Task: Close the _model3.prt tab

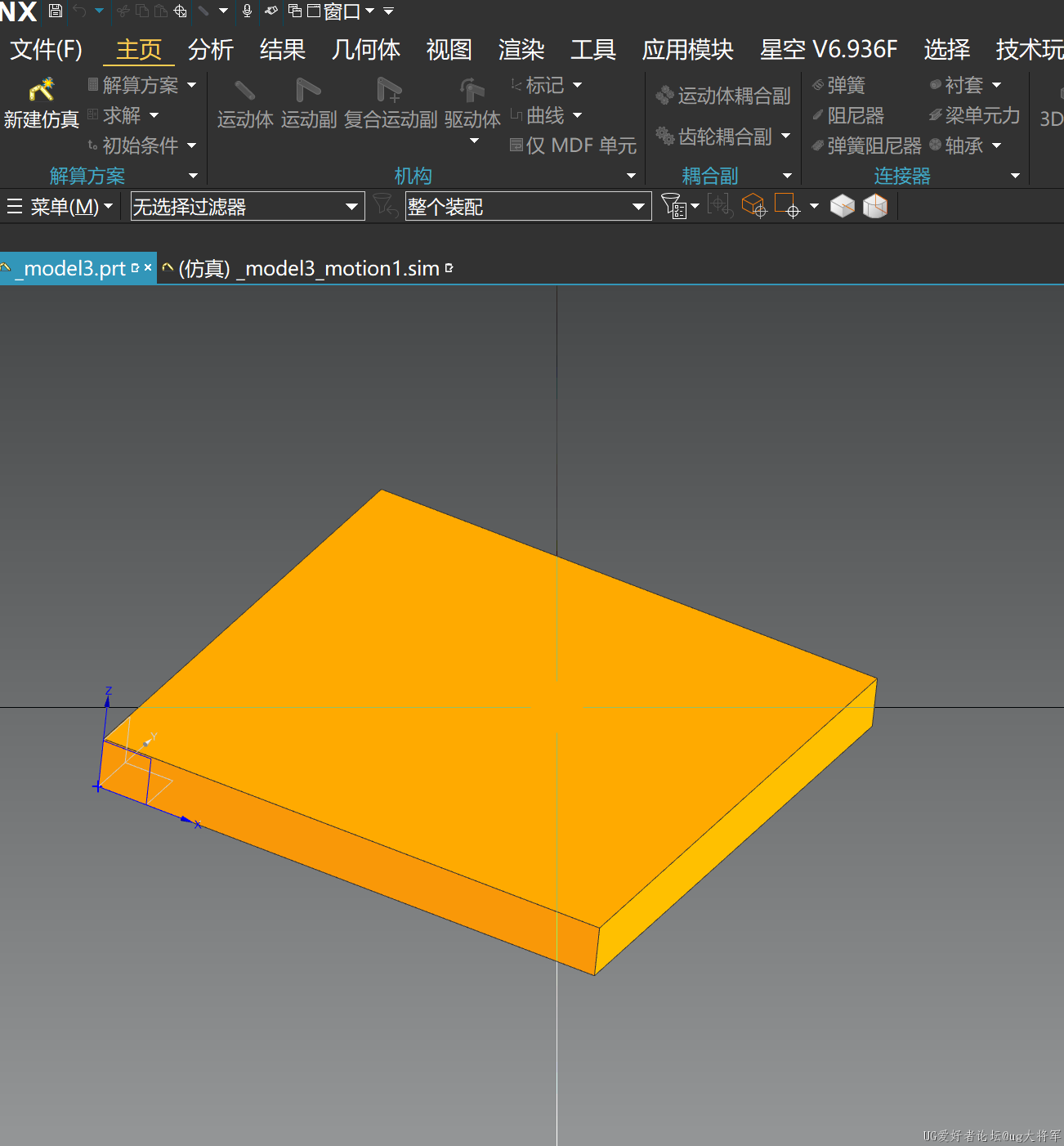Action: (x=148, y=267)
